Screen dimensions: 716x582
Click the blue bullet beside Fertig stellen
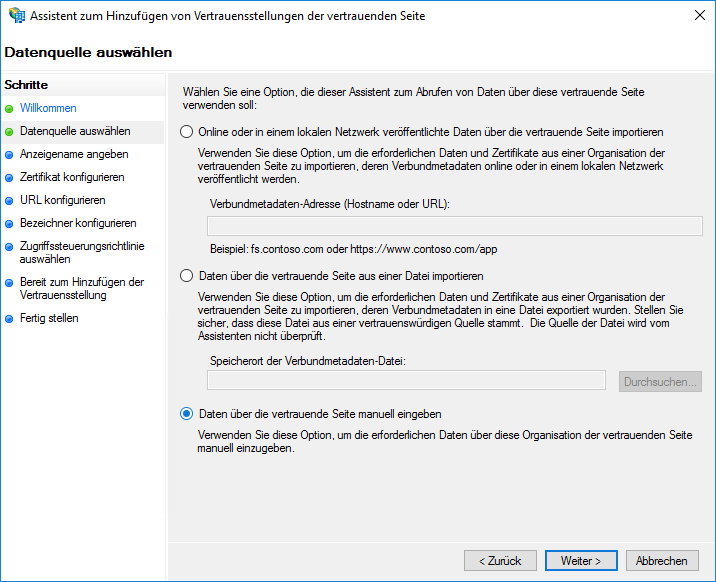(10, 319)
